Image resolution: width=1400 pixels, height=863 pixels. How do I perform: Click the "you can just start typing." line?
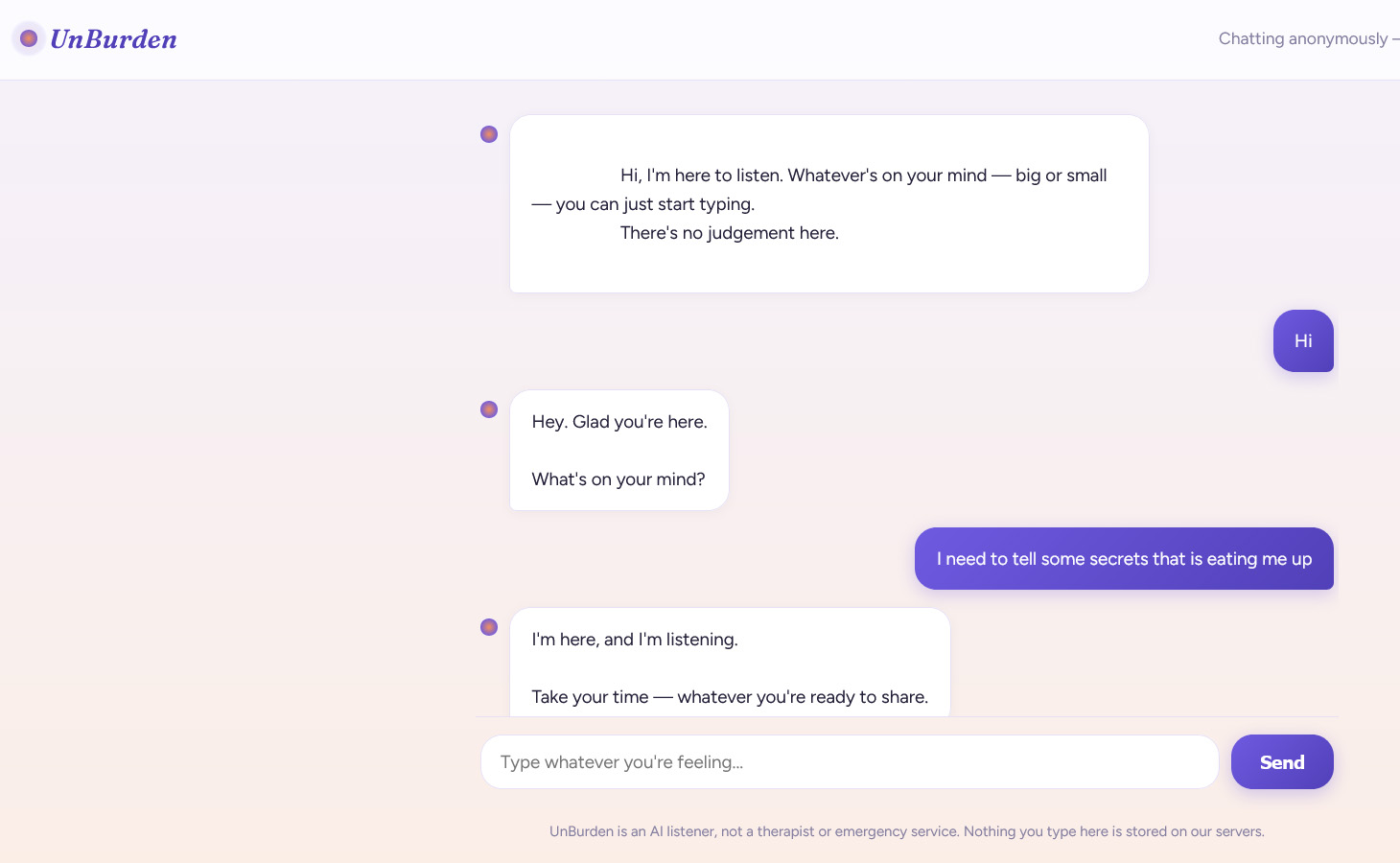click(643, 204)
